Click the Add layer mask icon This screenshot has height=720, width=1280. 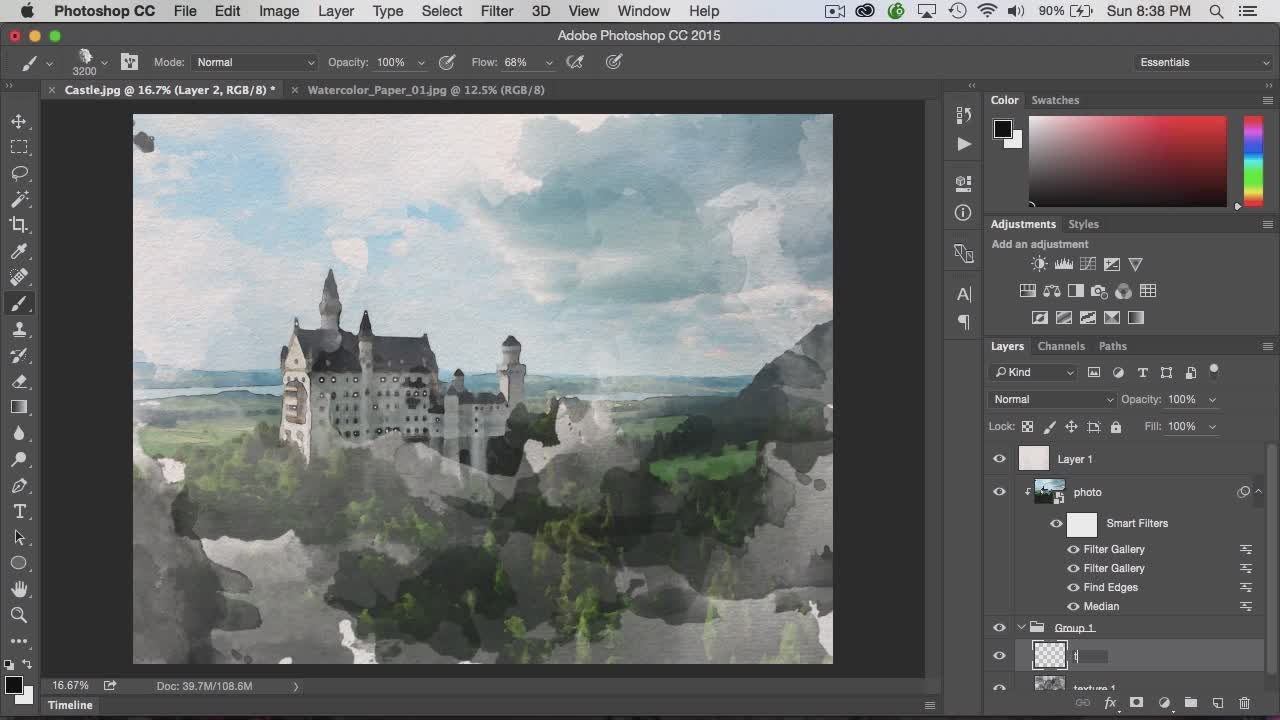[1136, 703]
